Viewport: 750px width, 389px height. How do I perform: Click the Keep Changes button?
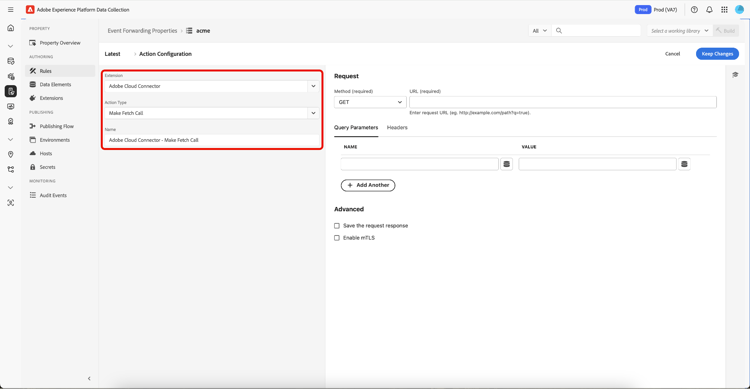click(x=717, y=54)
